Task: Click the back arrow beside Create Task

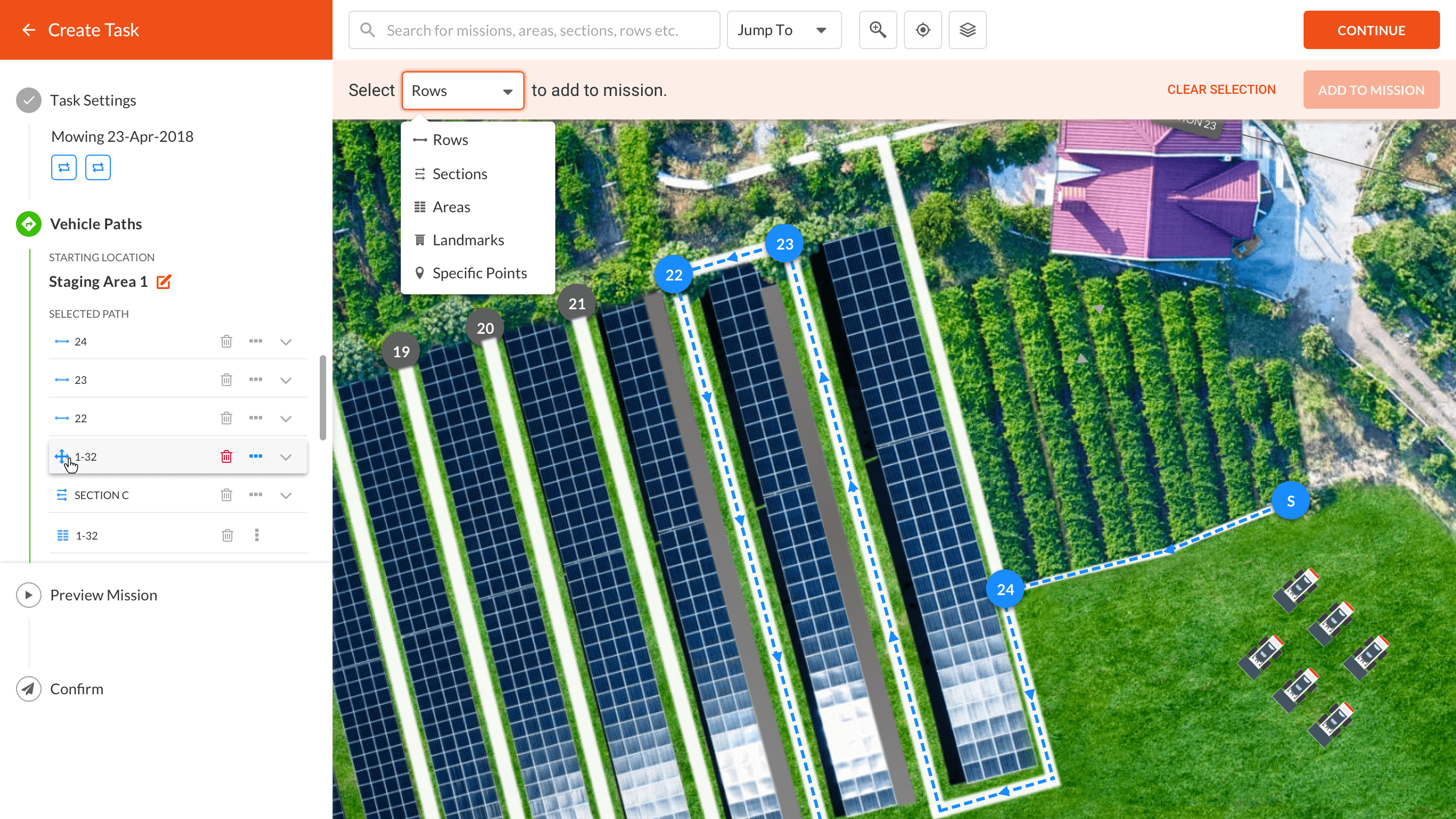Action: click(28, 30)
